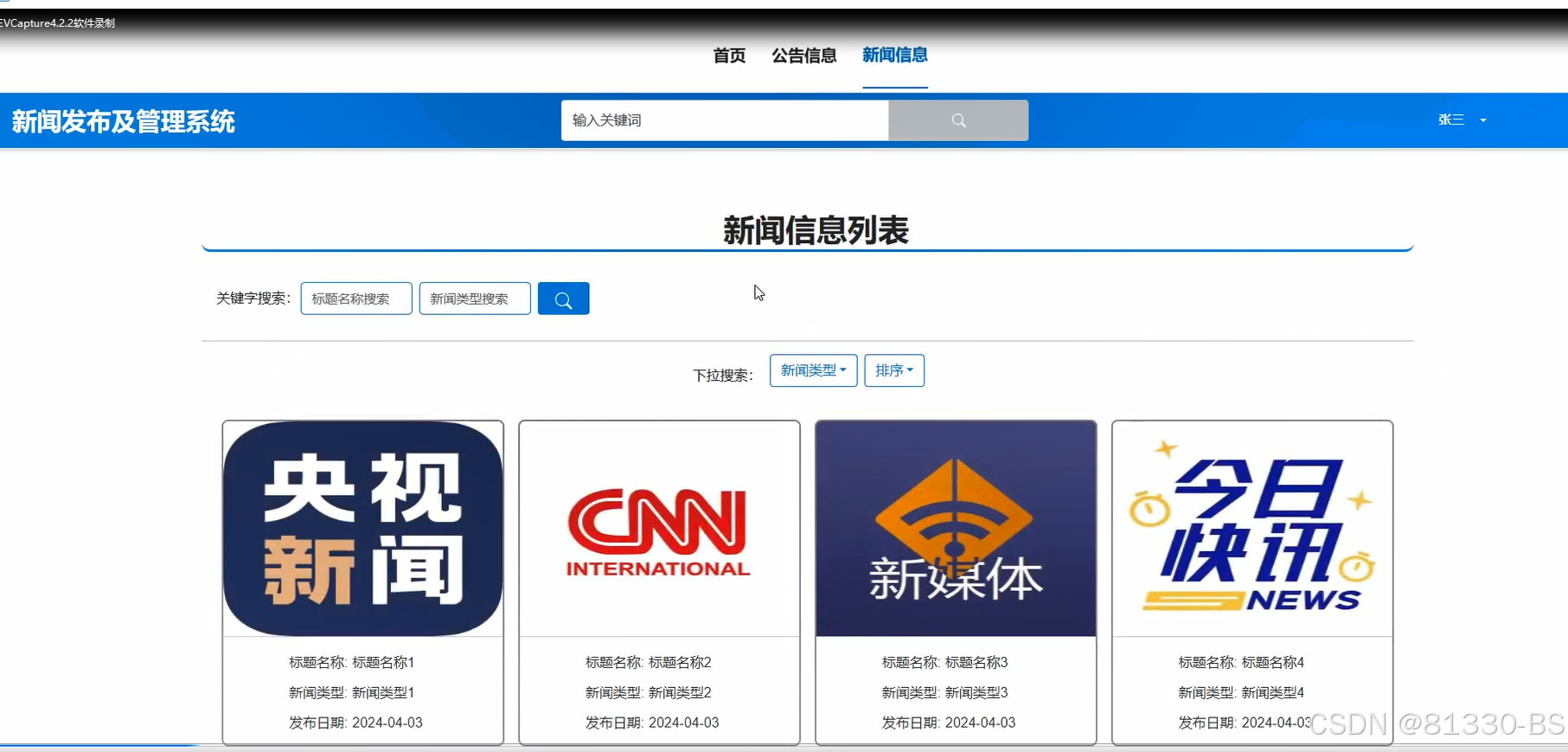Click 发布日期 2024-04-03 under 标题名称1
Viewport: 1568px width, 752px height.
click(x=356, y=723)
